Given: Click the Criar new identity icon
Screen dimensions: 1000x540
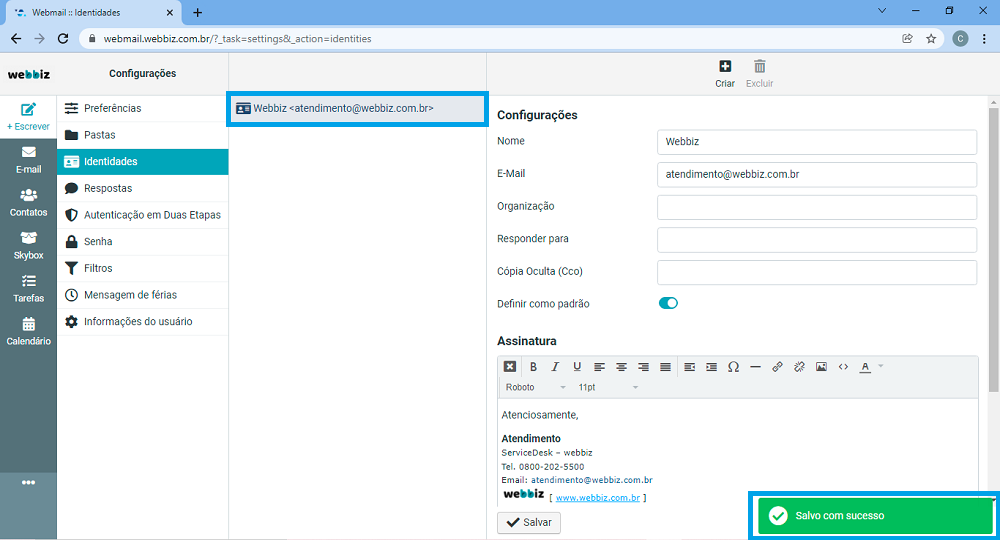Looking at the screenshot, I should point(725,67).
